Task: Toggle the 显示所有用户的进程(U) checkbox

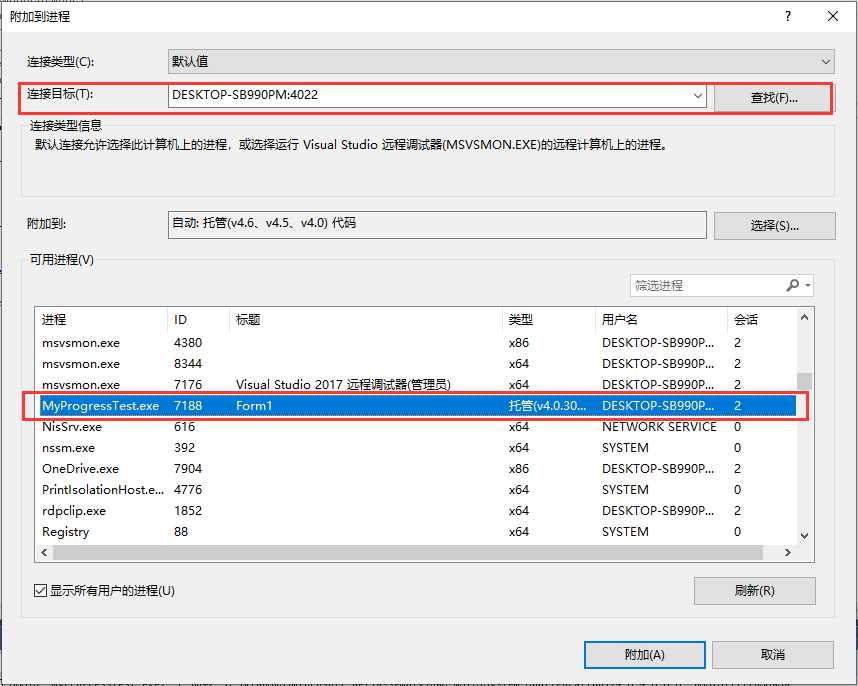Action: [x=40, y=591]
